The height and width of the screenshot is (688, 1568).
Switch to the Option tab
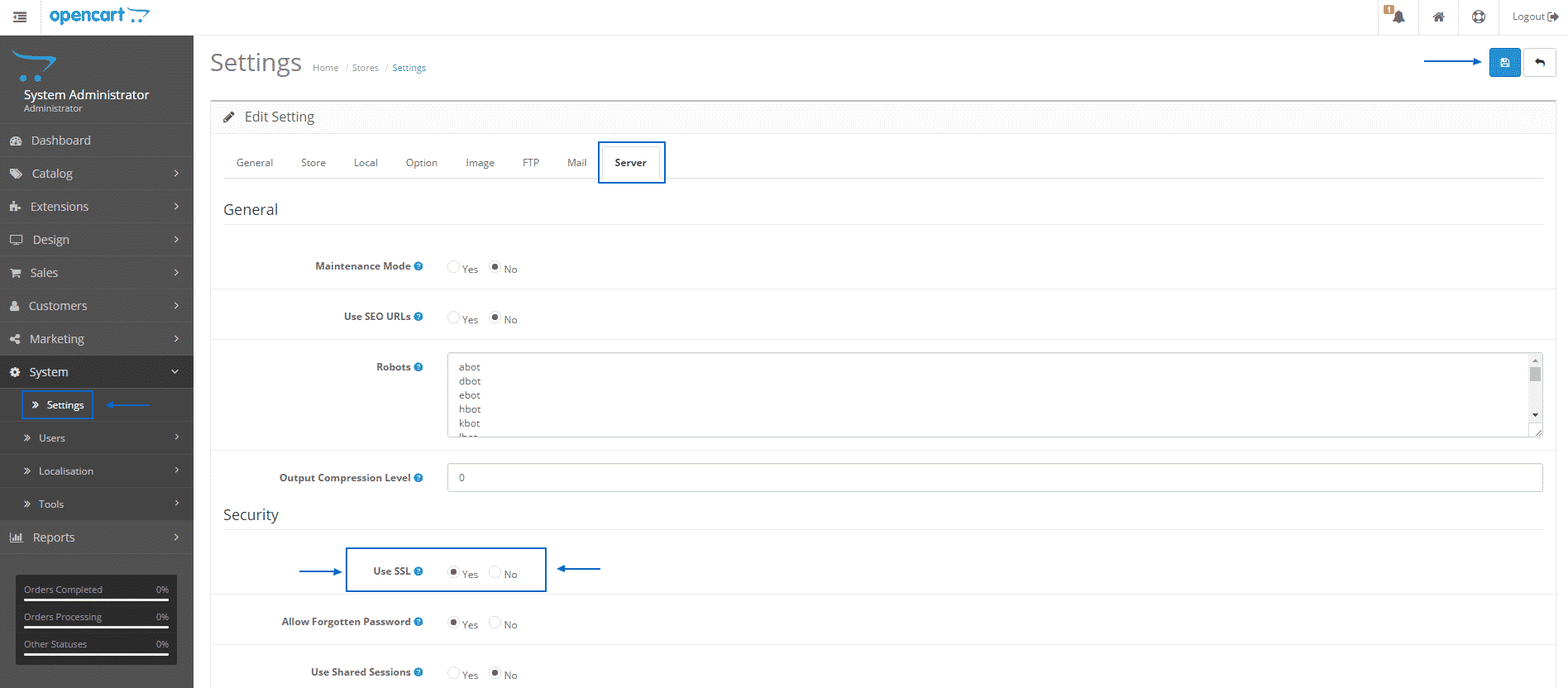[x=422, y=163]
